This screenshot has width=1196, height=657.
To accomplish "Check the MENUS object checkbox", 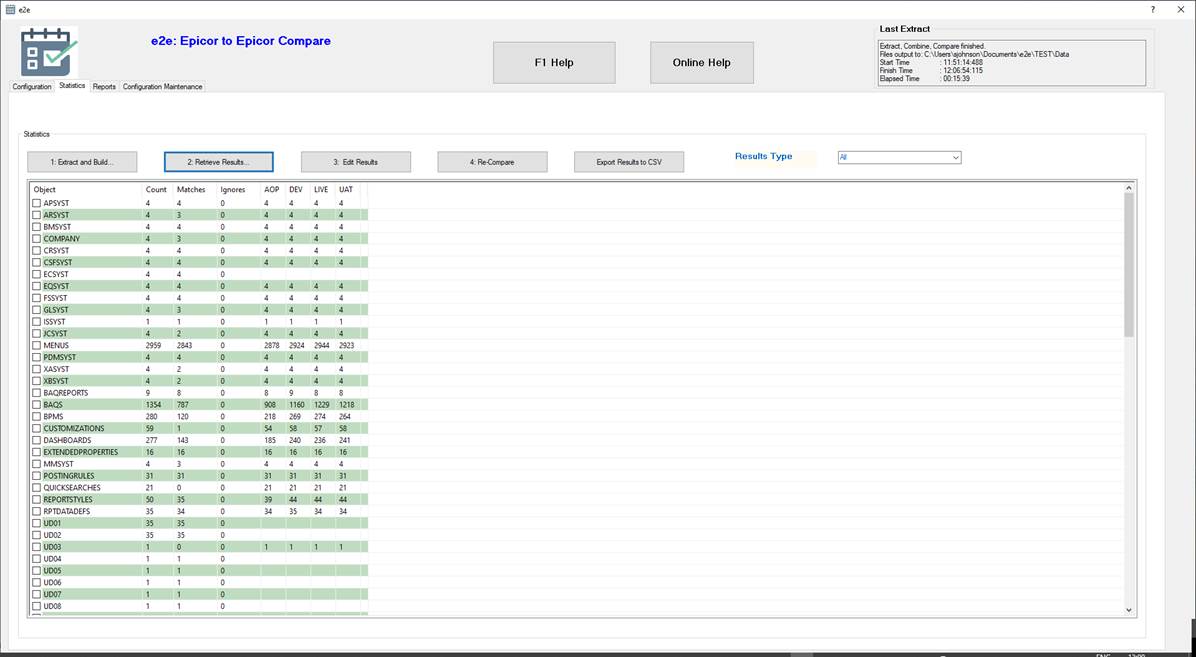I will tap(37, 346).
